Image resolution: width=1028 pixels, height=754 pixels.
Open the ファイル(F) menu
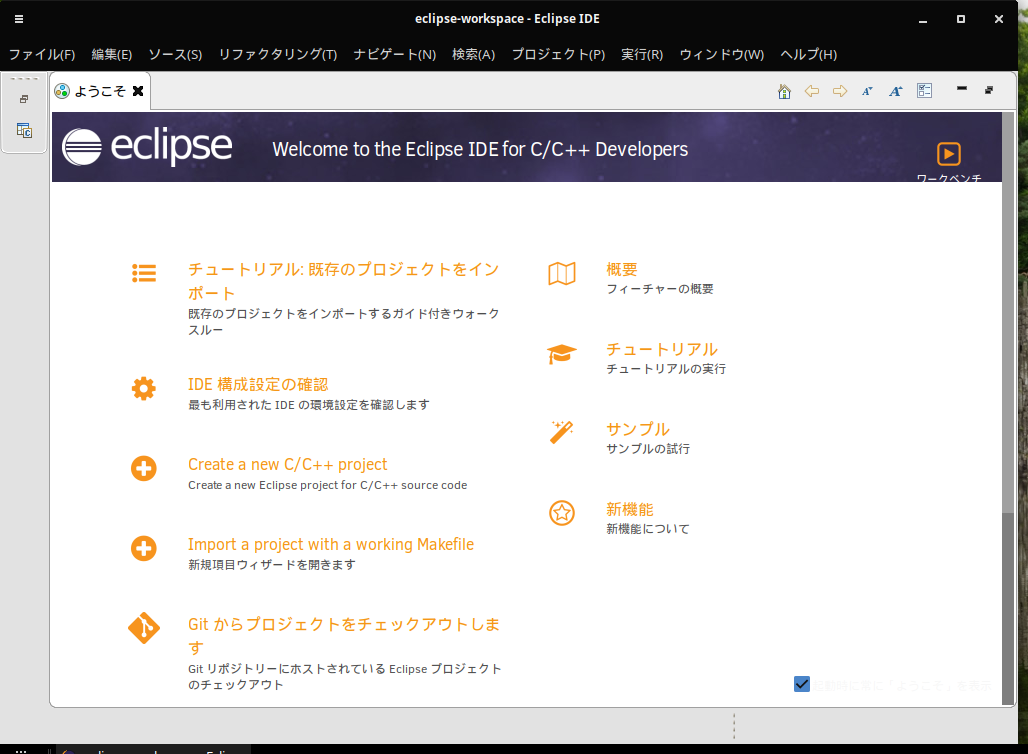click(42, 54)
